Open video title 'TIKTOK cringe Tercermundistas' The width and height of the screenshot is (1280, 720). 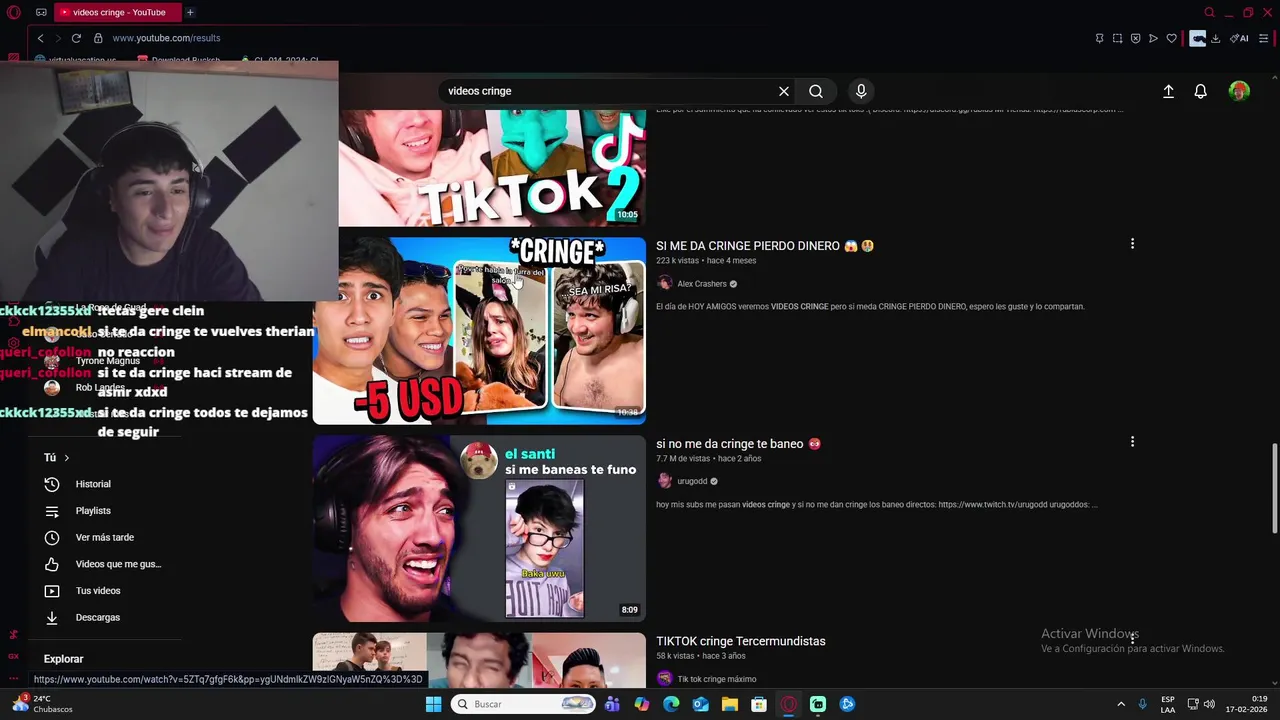(741, 641)
